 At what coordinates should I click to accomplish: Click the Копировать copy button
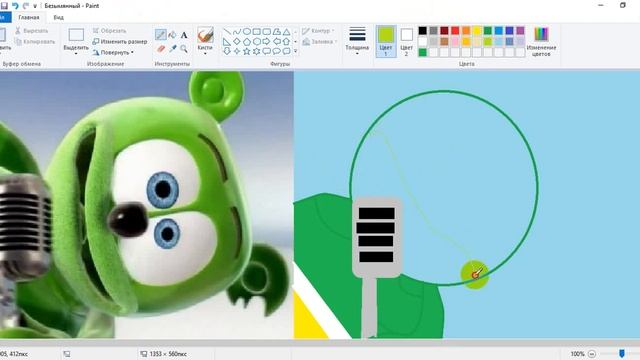[35, 42]
